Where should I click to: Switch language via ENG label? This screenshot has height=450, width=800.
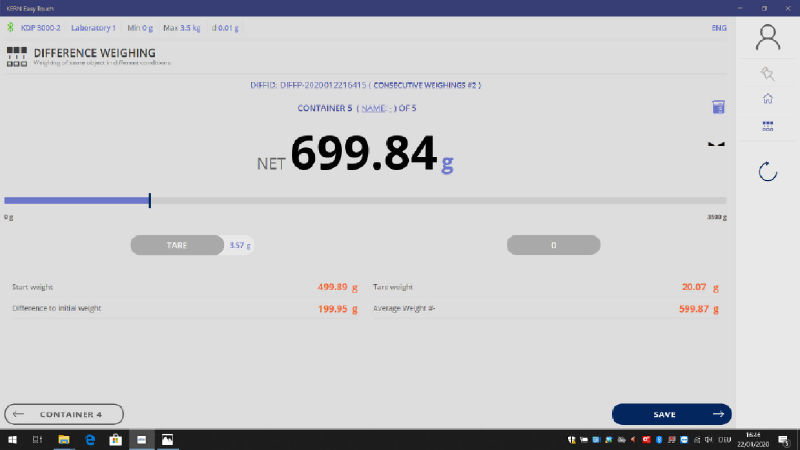point(718,27)
